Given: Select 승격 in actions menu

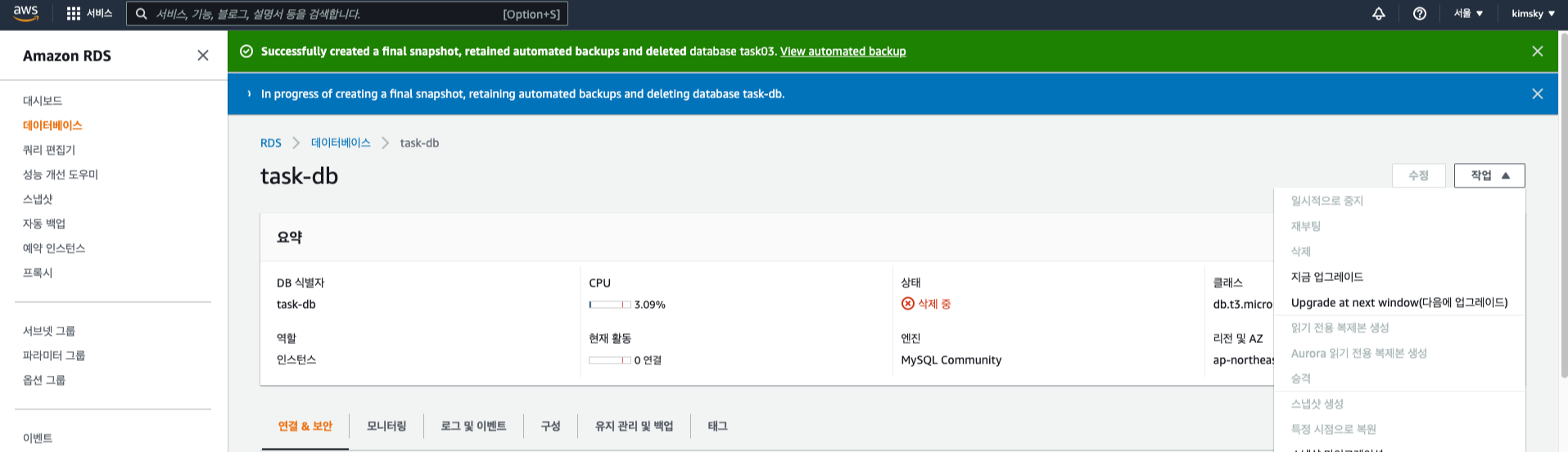Looking at the screenshot, I should [1399, 378].
